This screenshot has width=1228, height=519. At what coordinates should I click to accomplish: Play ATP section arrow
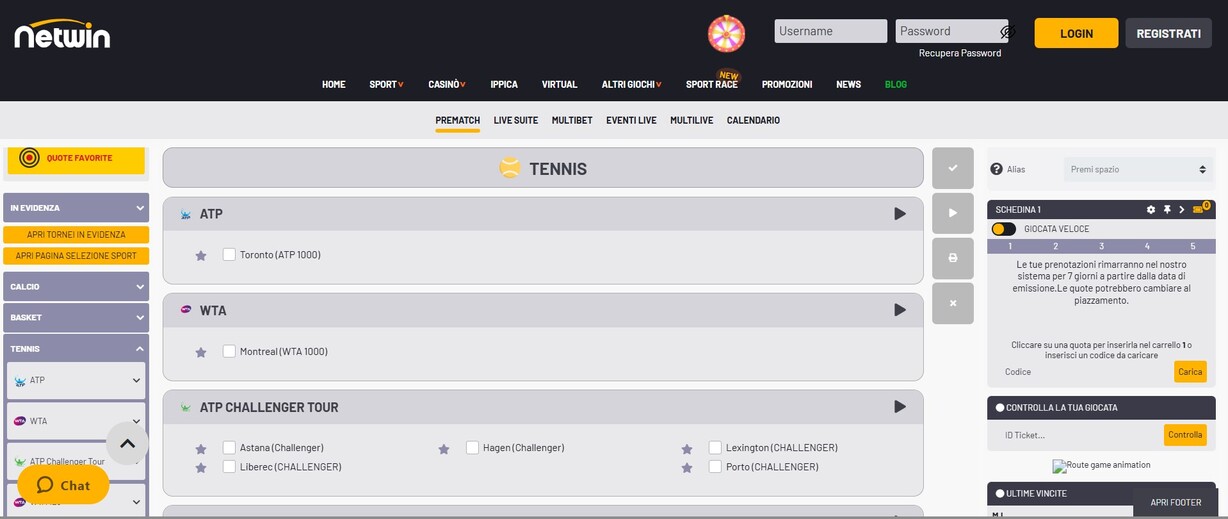click(x=900, y=214)
